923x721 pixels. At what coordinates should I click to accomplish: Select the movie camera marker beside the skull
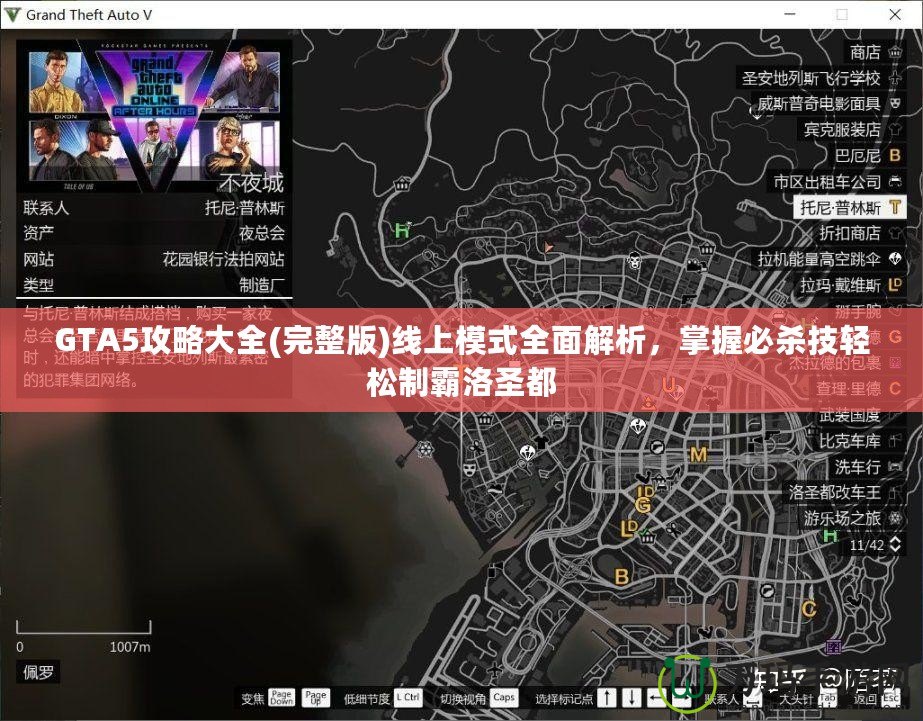point(696,266)
